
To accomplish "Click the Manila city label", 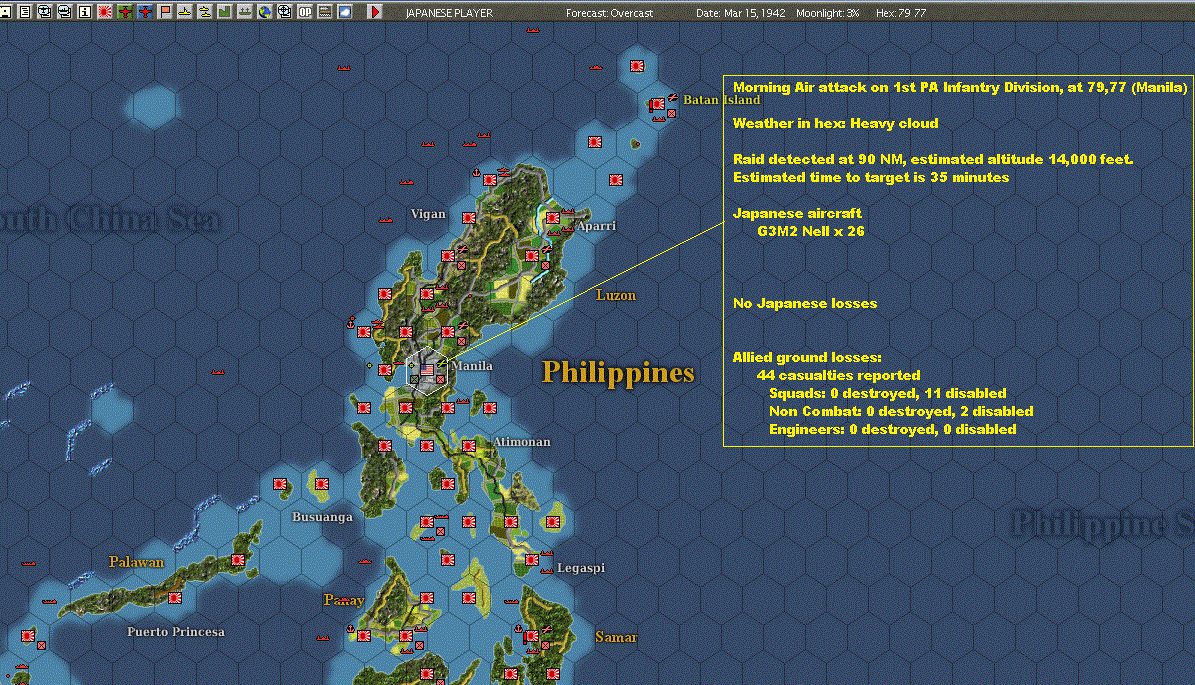I will pyautogui.click(x=472, y=366).
